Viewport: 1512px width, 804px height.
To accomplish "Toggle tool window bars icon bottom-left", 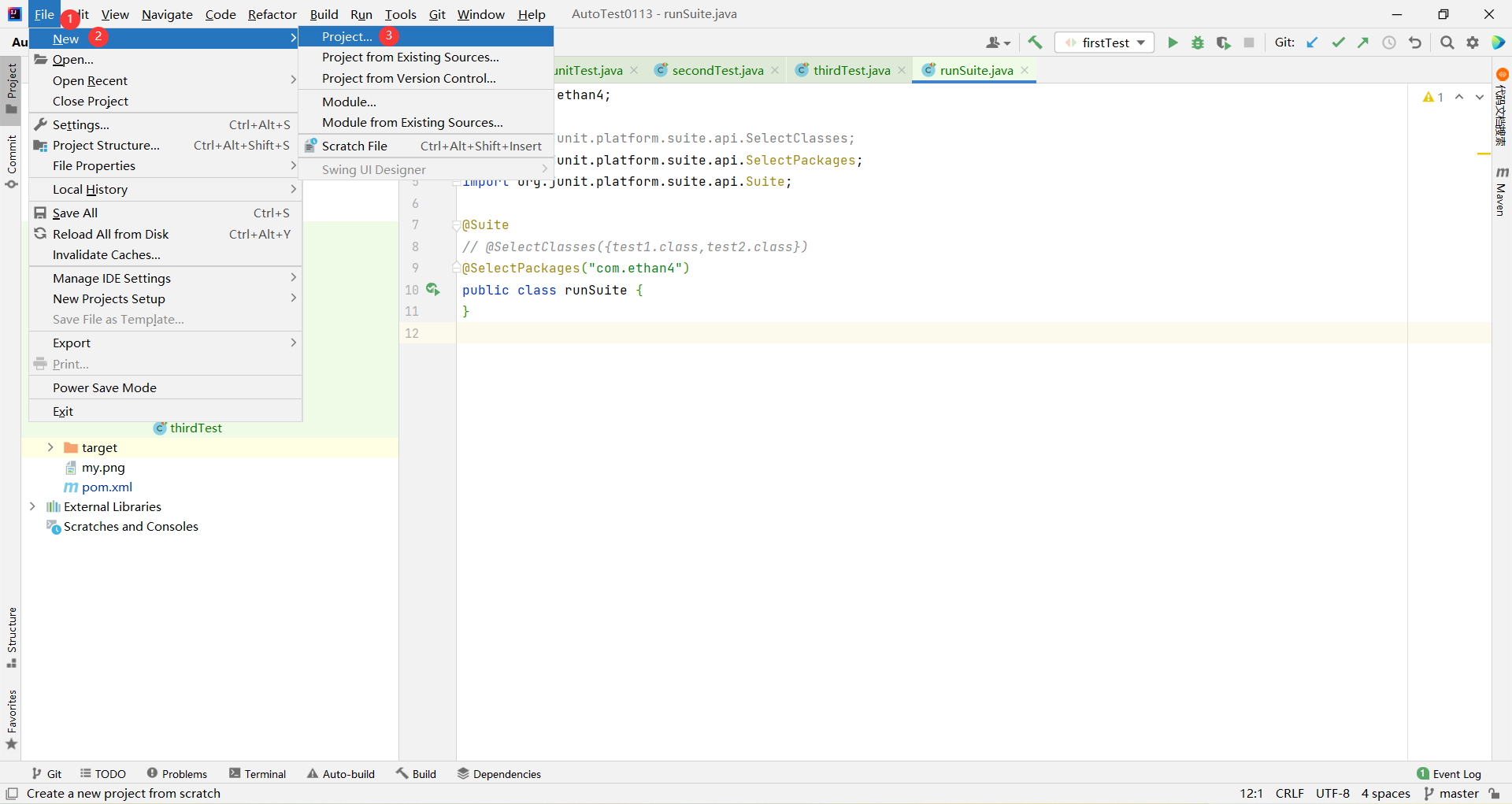I will click(12, 794).
